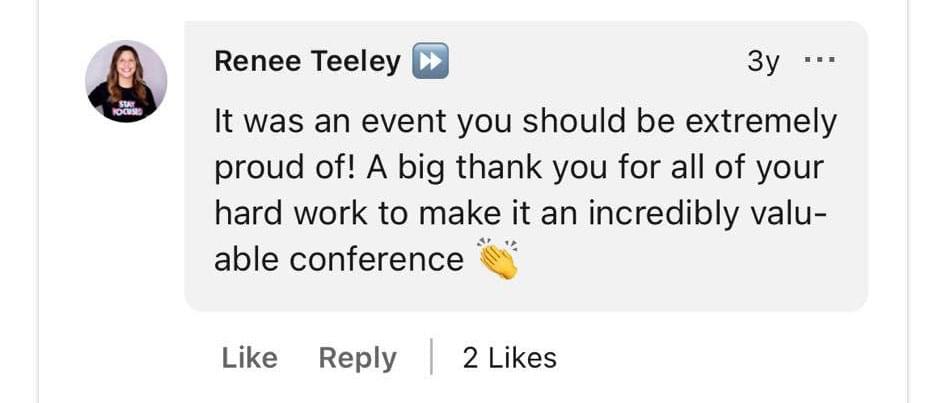View who gave the 2 Likes
The image size is (946, 403).
coord(510,358)
